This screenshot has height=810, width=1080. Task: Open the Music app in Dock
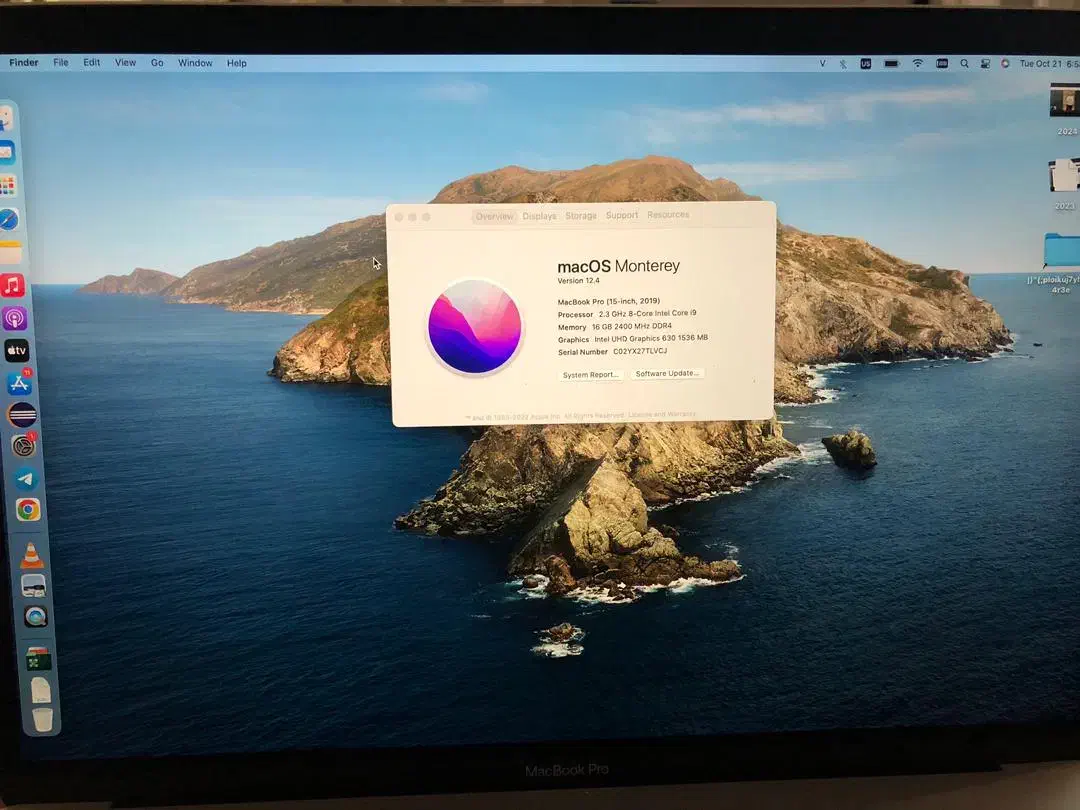12,285
